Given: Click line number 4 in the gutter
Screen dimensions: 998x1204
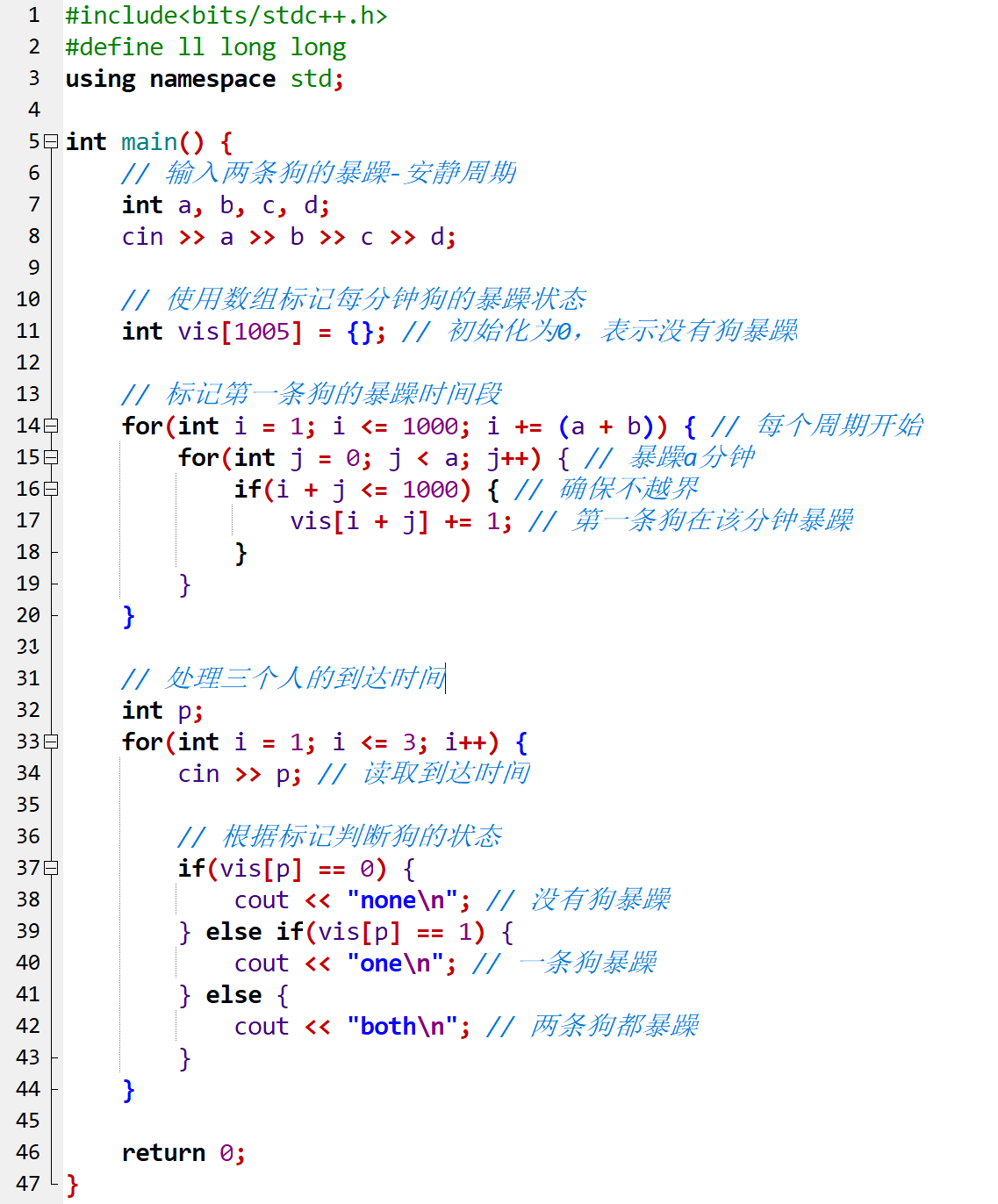Looking at the screenshot, I should point(34,110).
